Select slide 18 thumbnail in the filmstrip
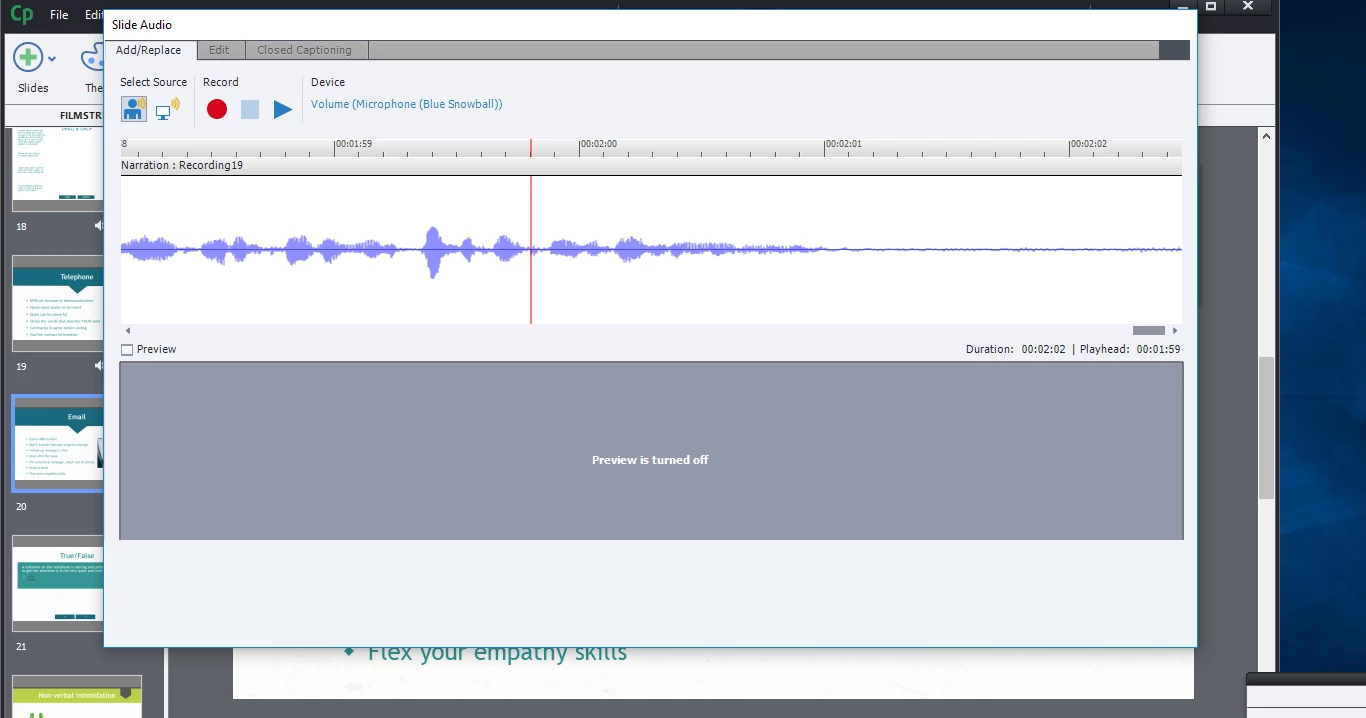The image size is (1366, 718). 58,169
